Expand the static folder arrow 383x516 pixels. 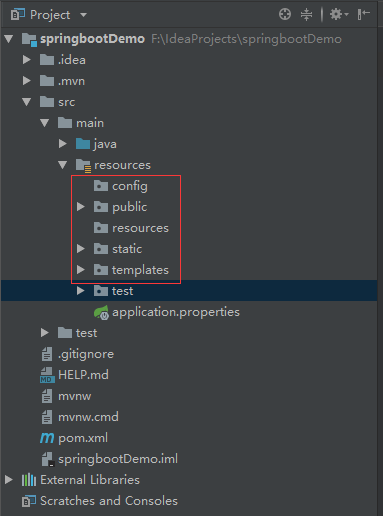coord(81,249)
